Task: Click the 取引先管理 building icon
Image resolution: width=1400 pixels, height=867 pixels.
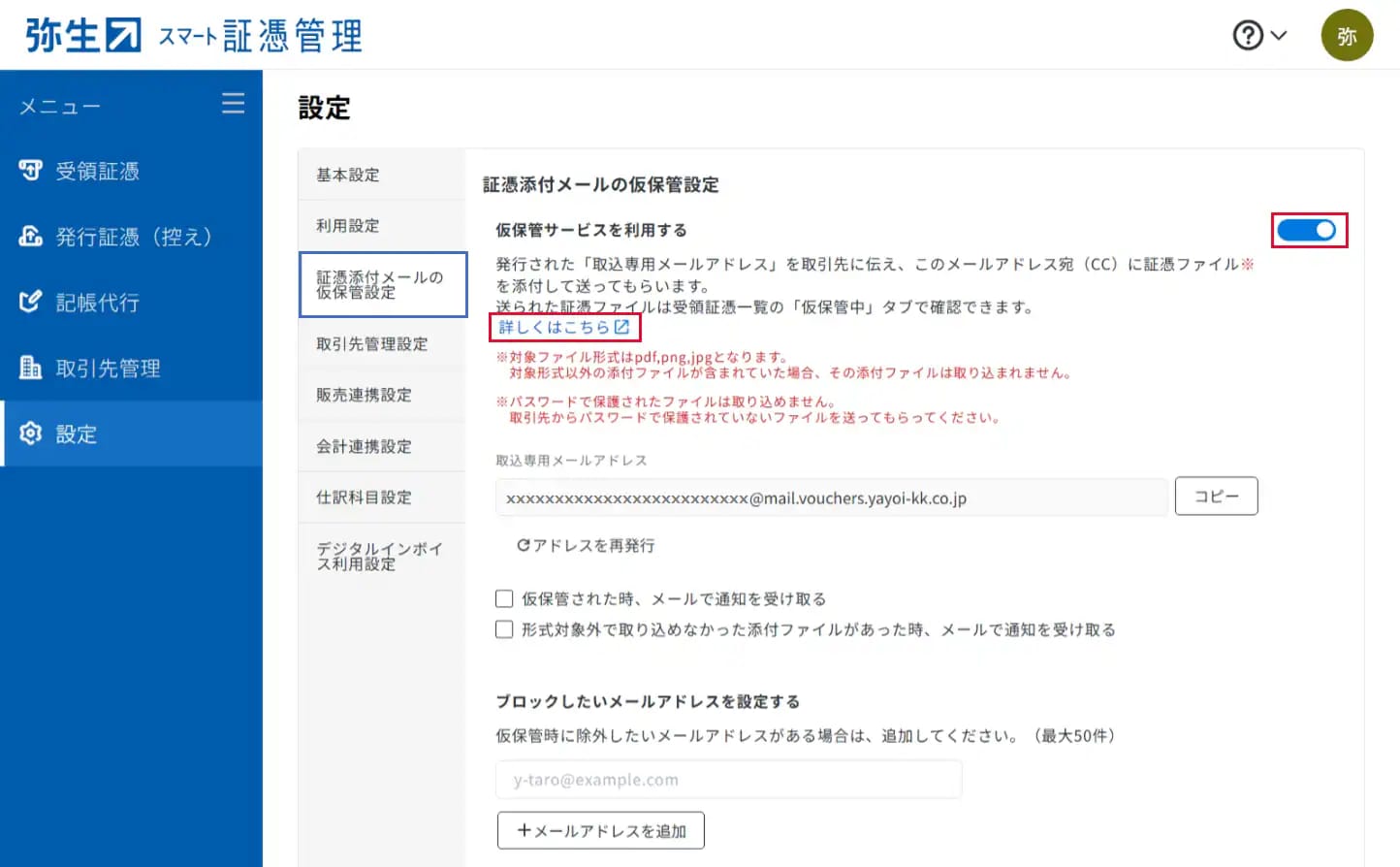Action: tap(30, 368)
